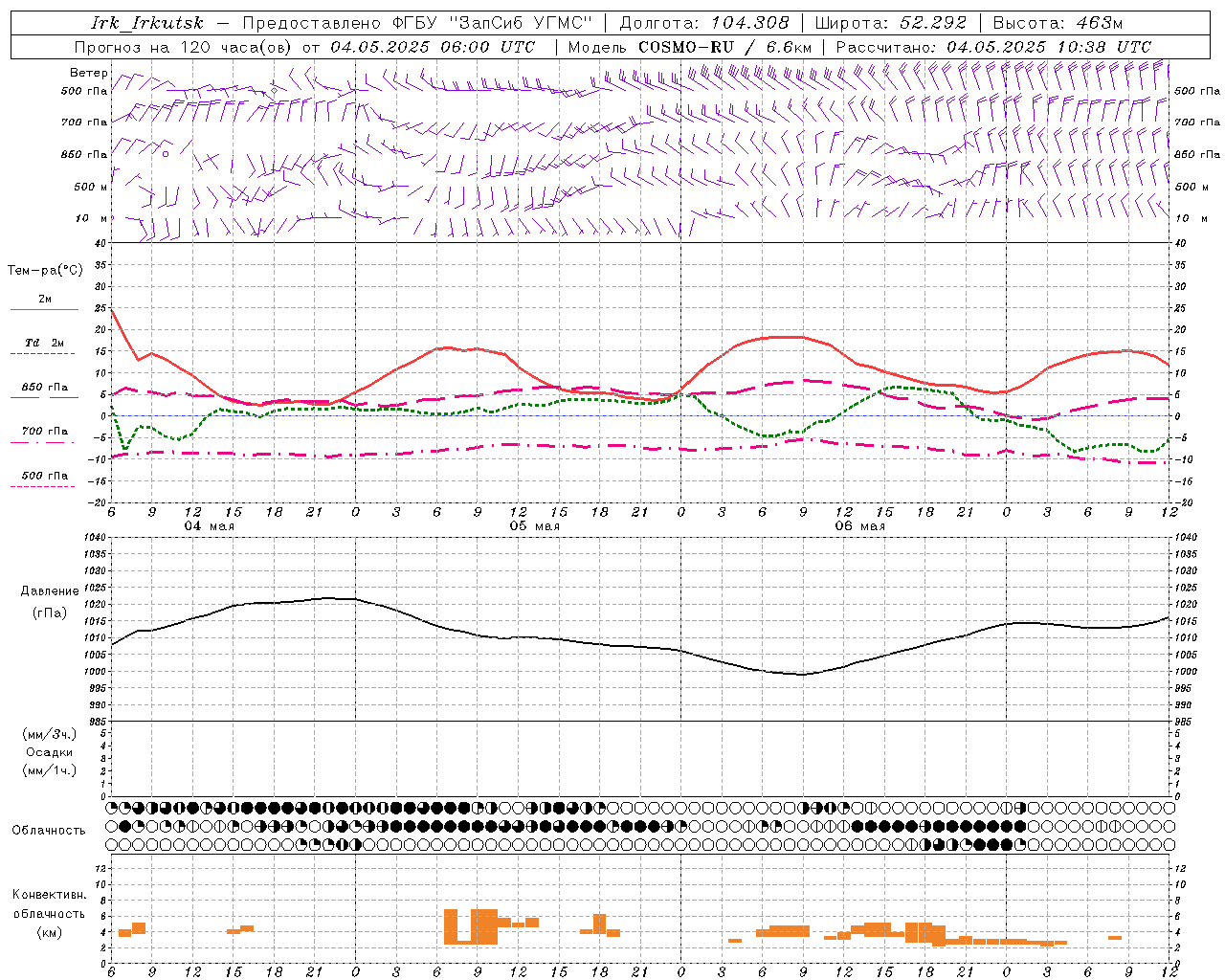Click the Td 2м dew point legend entry
Image resolution: width=1225 pixels, height=980 pixels.
(x=44, y=343)
